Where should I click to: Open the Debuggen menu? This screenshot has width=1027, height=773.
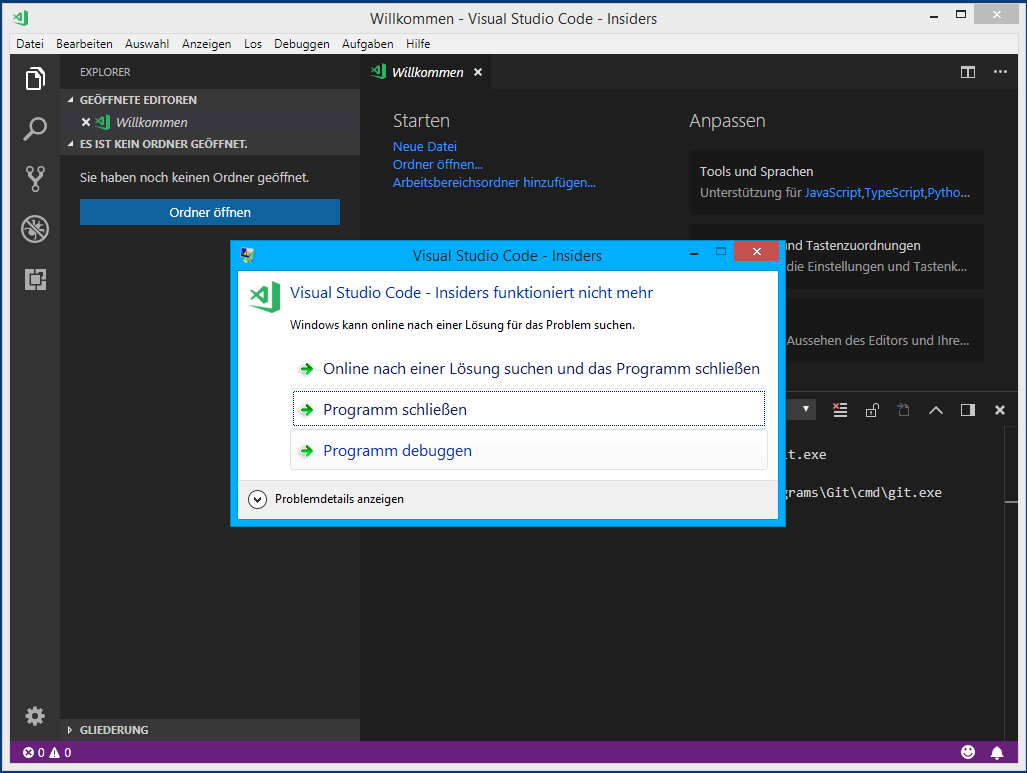click(301, 43)
